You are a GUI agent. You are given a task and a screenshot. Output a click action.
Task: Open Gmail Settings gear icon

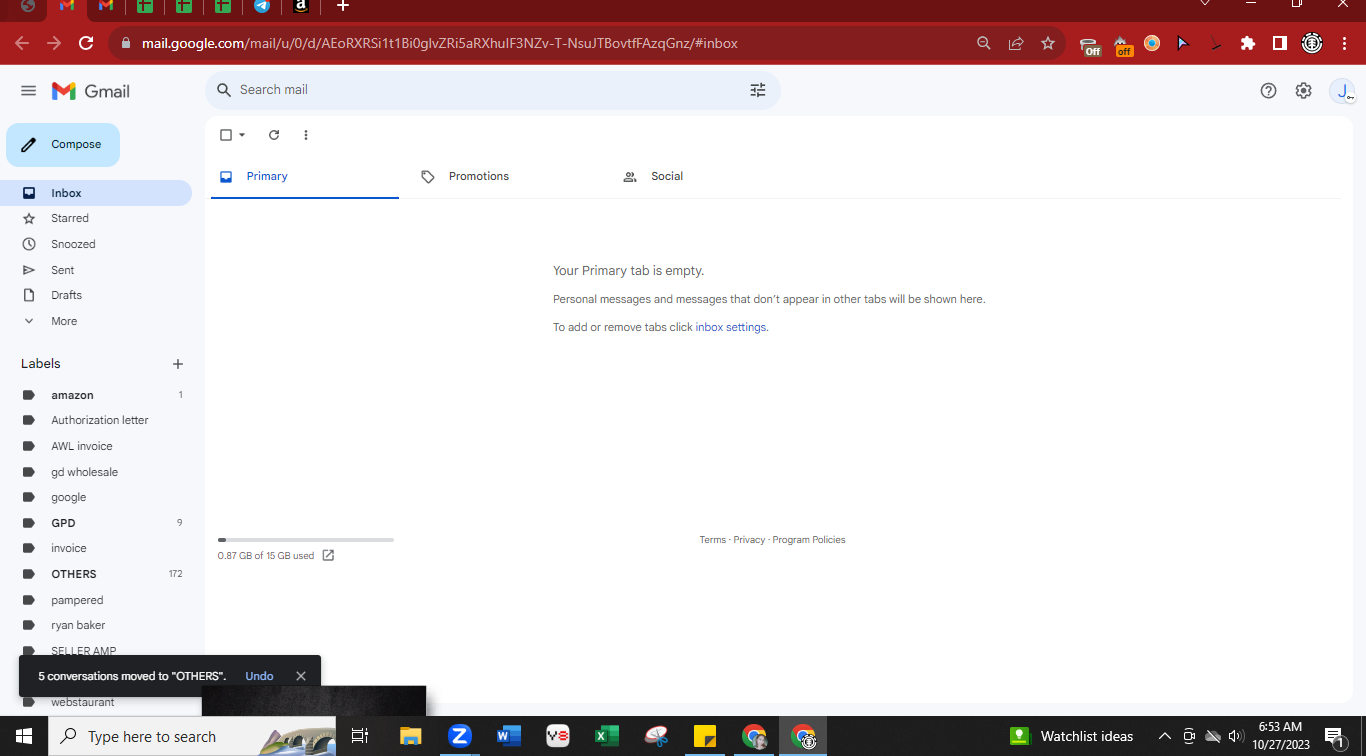[x=1303, y=91]
